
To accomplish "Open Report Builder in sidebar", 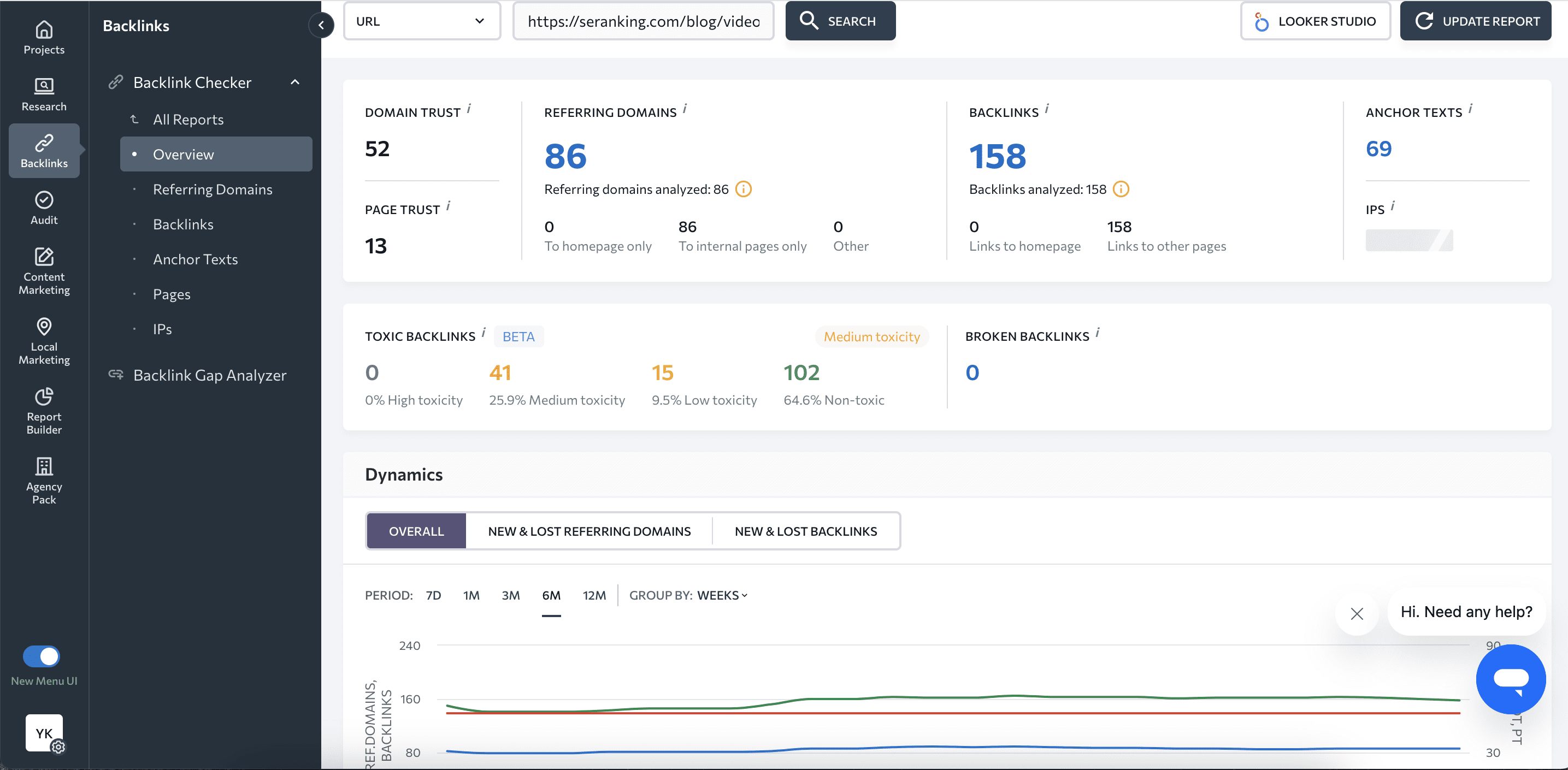I will tap(44, 411).
